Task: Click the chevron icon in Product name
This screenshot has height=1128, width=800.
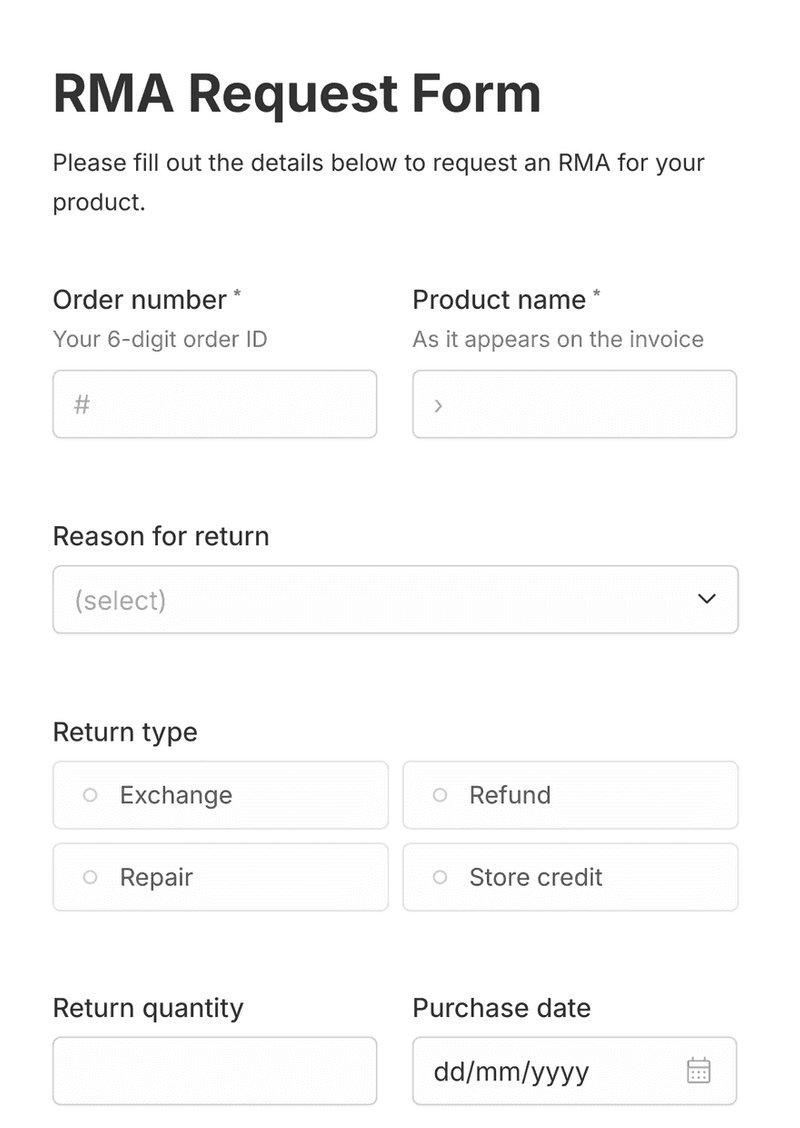Action: (x=438, y=405)
